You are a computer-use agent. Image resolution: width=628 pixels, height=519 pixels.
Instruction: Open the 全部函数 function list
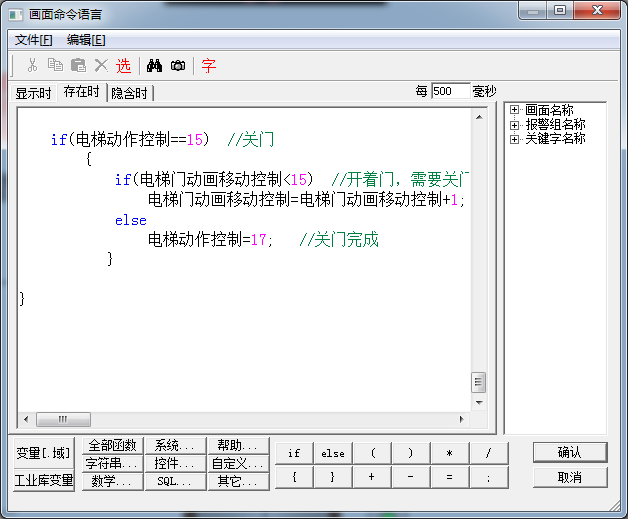tap(113, 445)
